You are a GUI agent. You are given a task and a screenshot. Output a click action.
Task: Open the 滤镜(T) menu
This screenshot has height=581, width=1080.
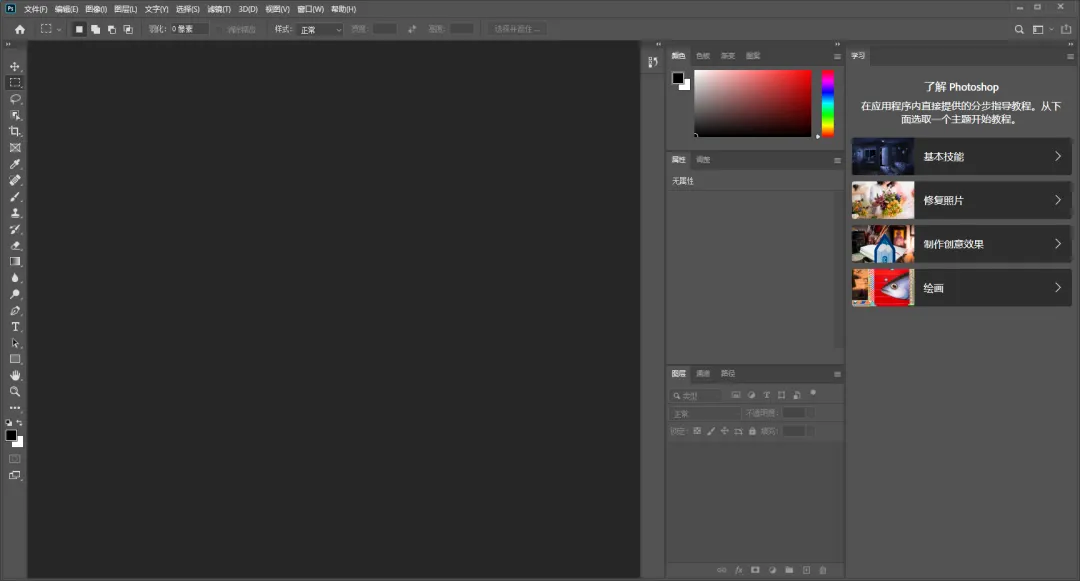(218, 9)
